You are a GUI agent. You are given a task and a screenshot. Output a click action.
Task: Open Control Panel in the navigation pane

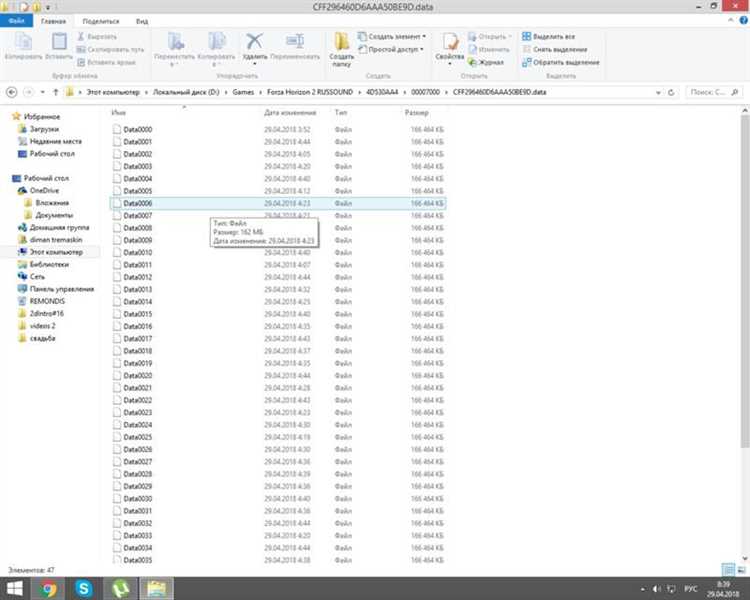(56, 289)
